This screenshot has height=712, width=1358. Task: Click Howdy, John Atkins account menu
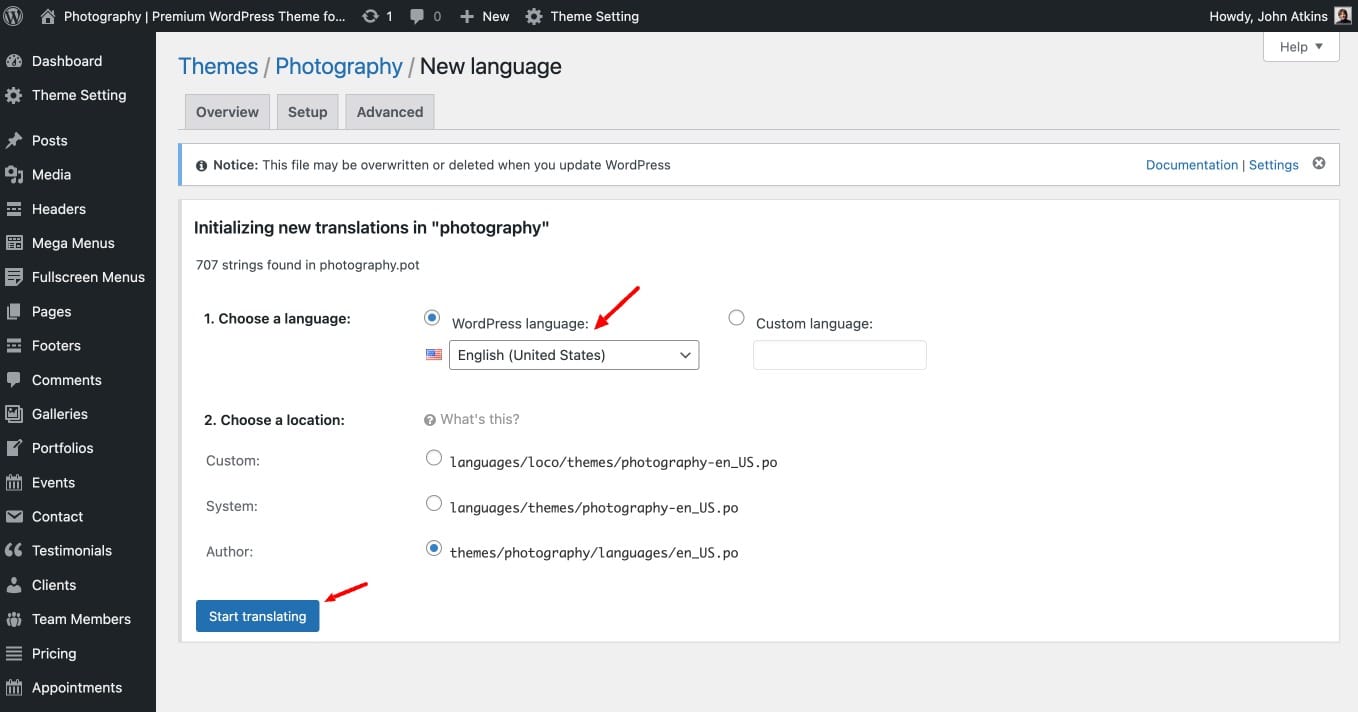1280,16
